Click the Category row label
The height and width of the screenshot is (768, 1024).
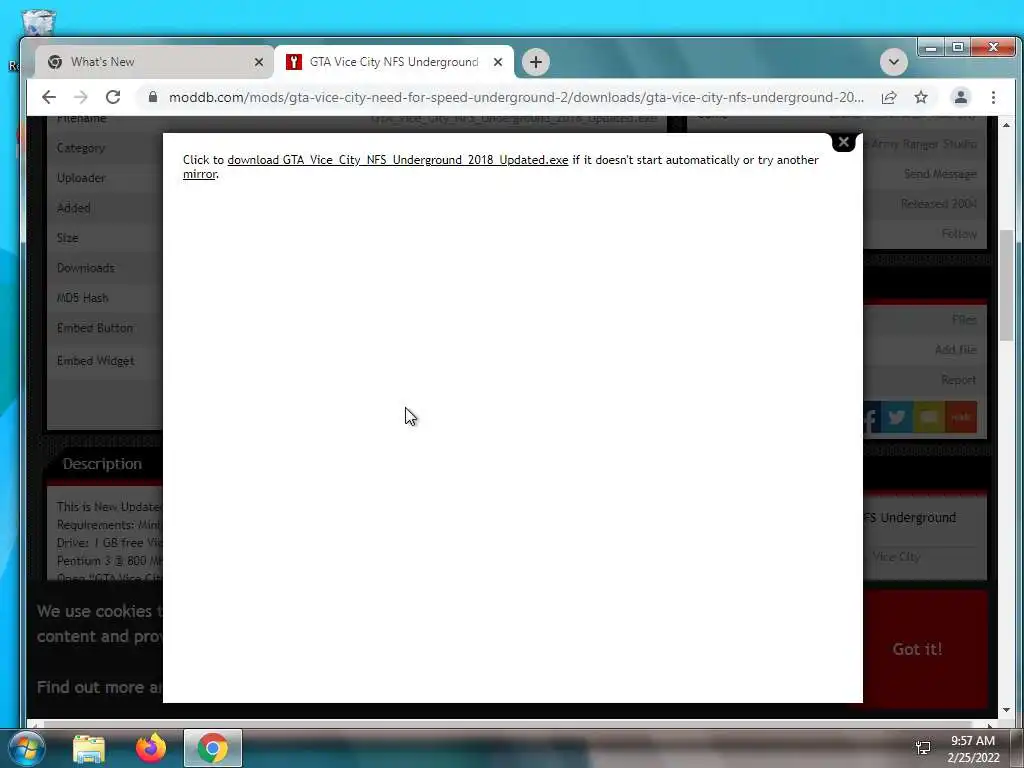point(81,148)
